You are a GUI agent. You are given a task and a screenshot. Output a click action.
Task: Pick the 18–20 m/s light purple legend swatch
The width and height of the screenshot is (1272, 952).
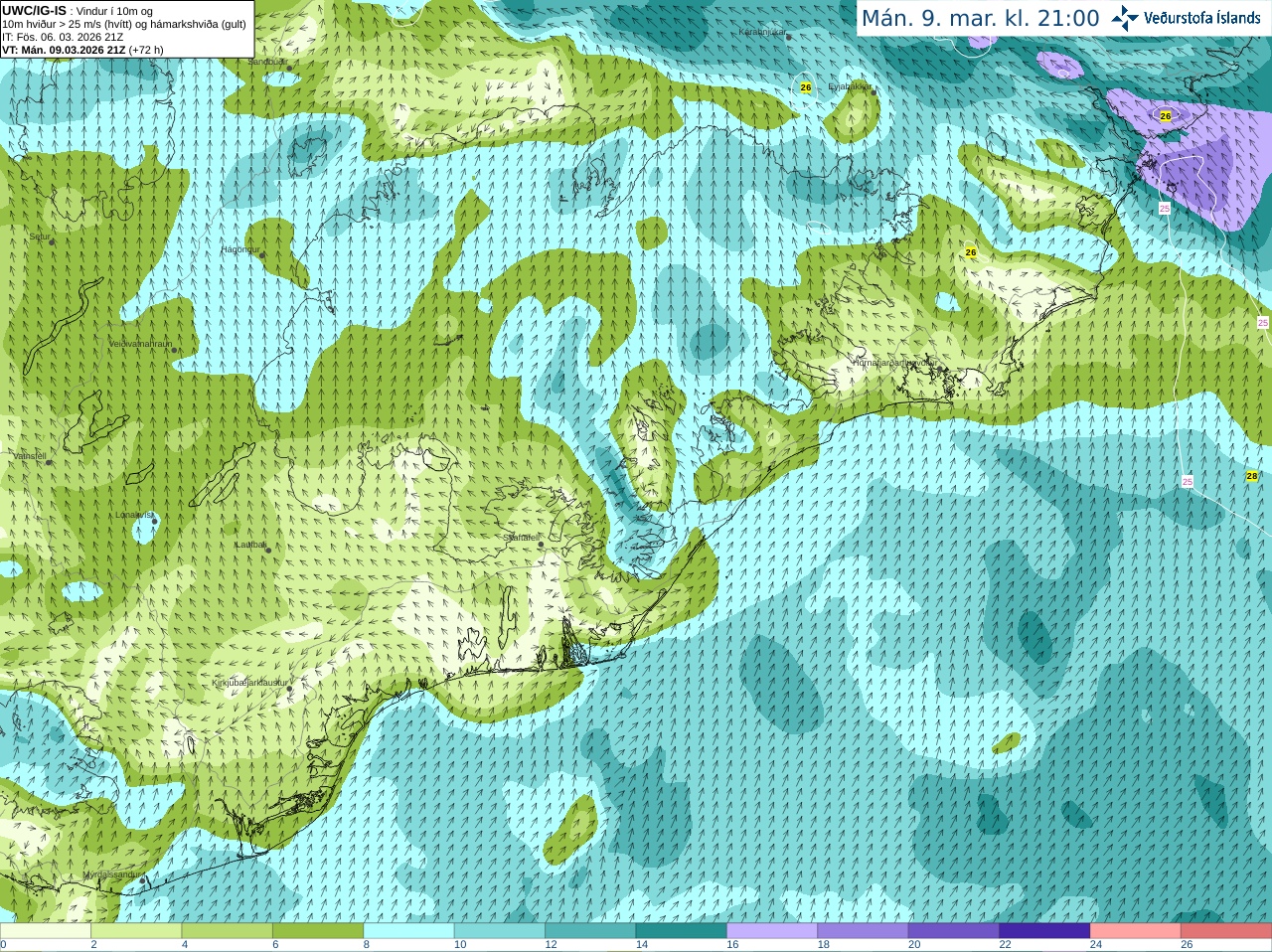coord(863,931)
